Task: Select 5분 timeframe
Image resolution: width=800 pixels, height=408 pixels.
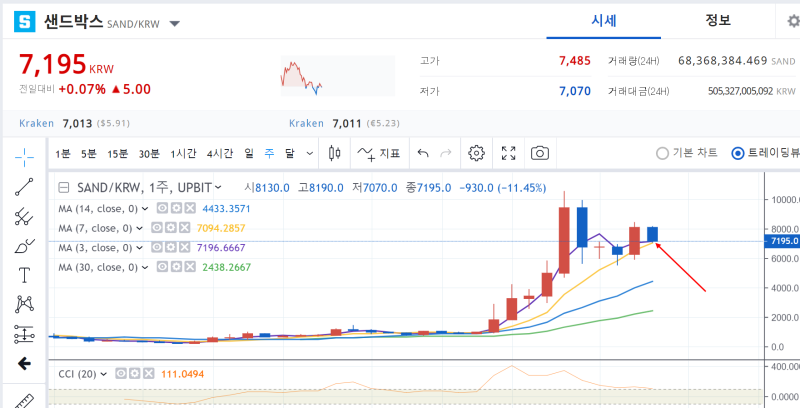Action: 88,154
